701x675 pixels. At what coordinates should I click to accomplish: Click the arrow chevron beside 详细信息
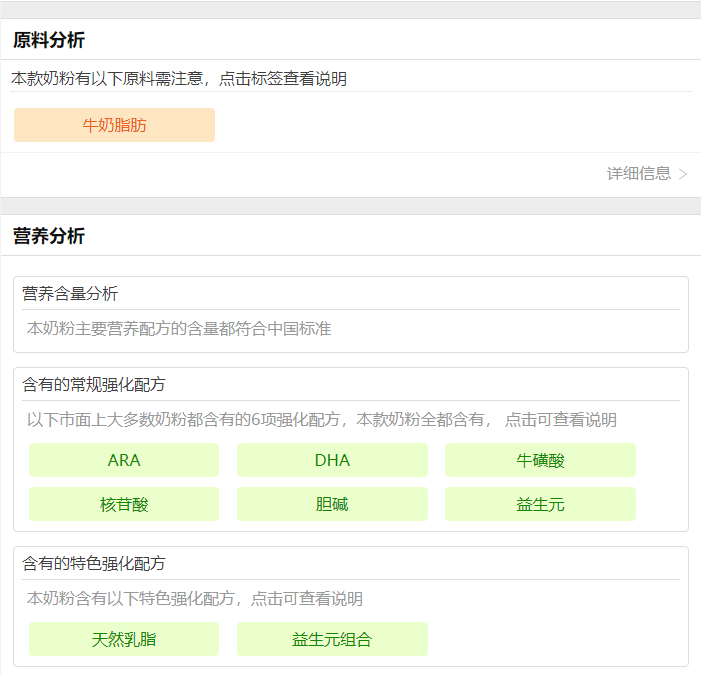point(683,174)
